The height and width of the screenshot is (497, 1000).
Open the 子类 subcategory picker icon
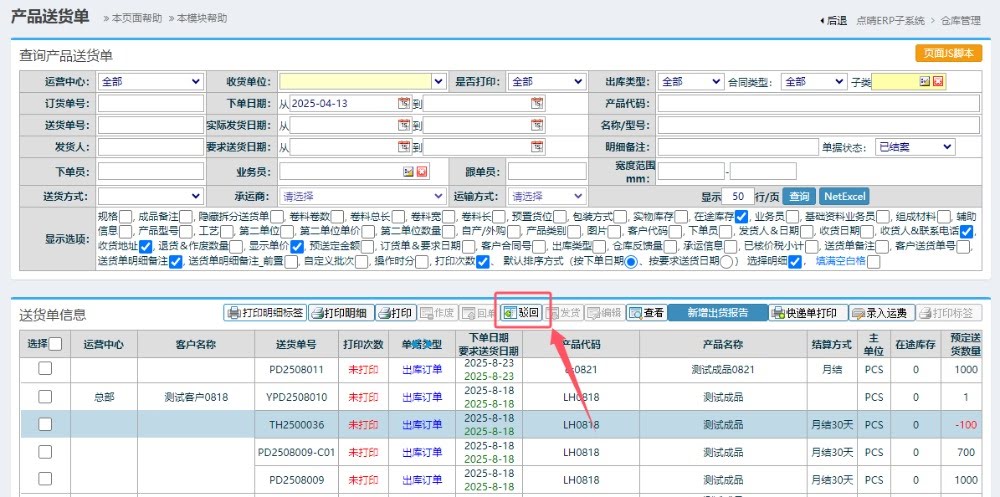[925, 81]
